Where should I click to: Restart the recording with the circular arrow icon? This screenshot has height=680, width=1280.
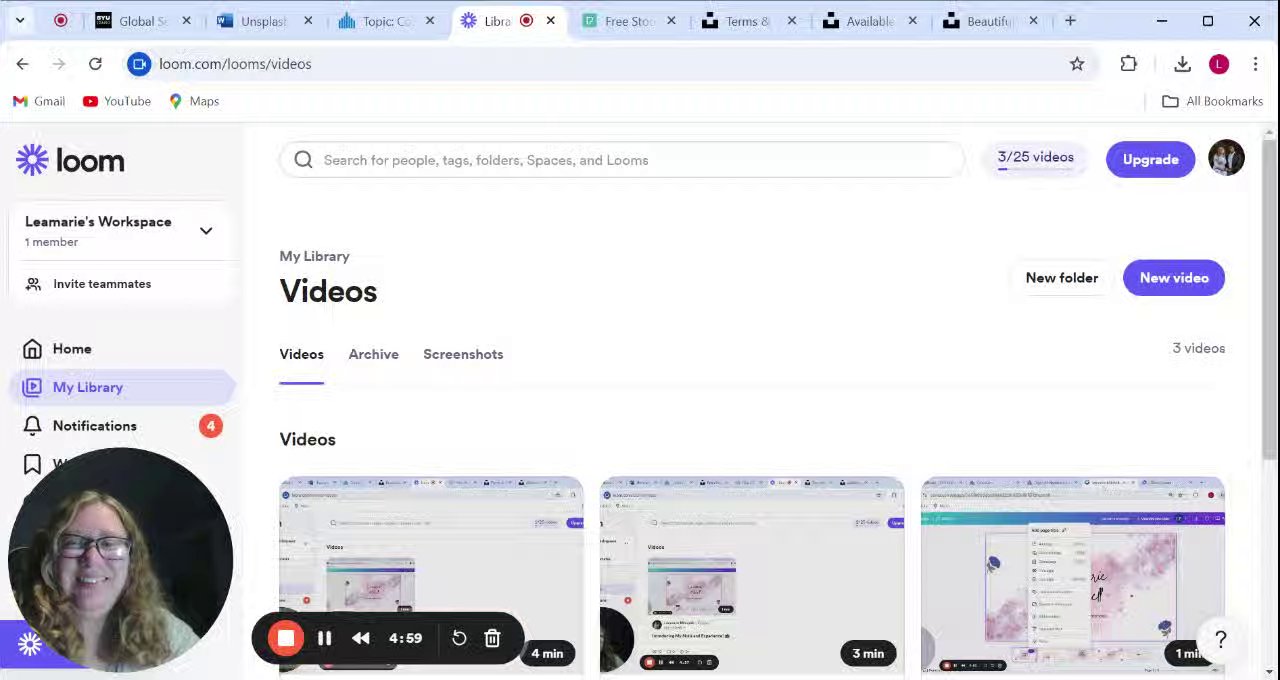click(459, 638)
